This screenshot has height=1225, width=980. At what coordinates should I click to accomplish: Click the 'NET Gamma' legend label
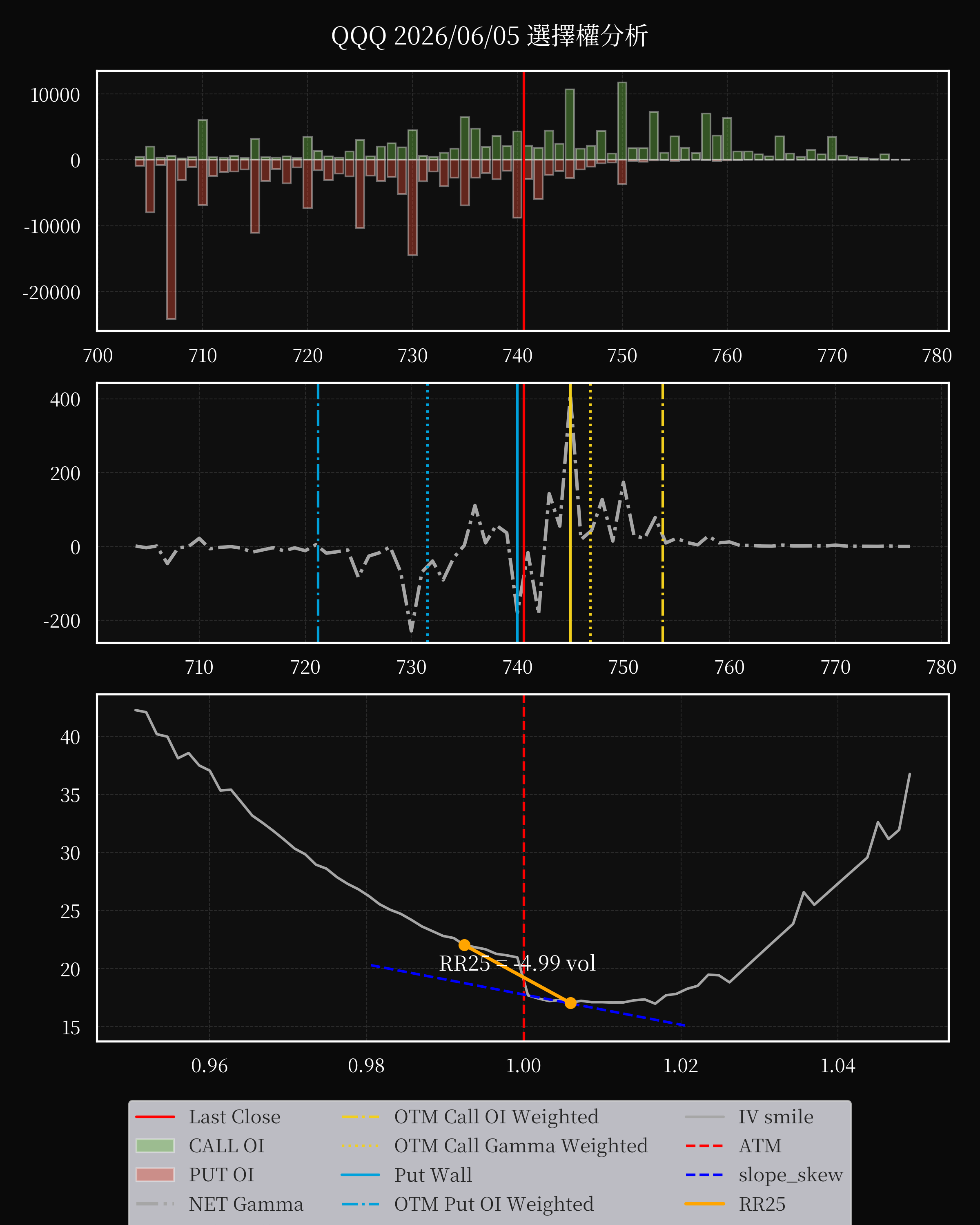pos(246,1204)
